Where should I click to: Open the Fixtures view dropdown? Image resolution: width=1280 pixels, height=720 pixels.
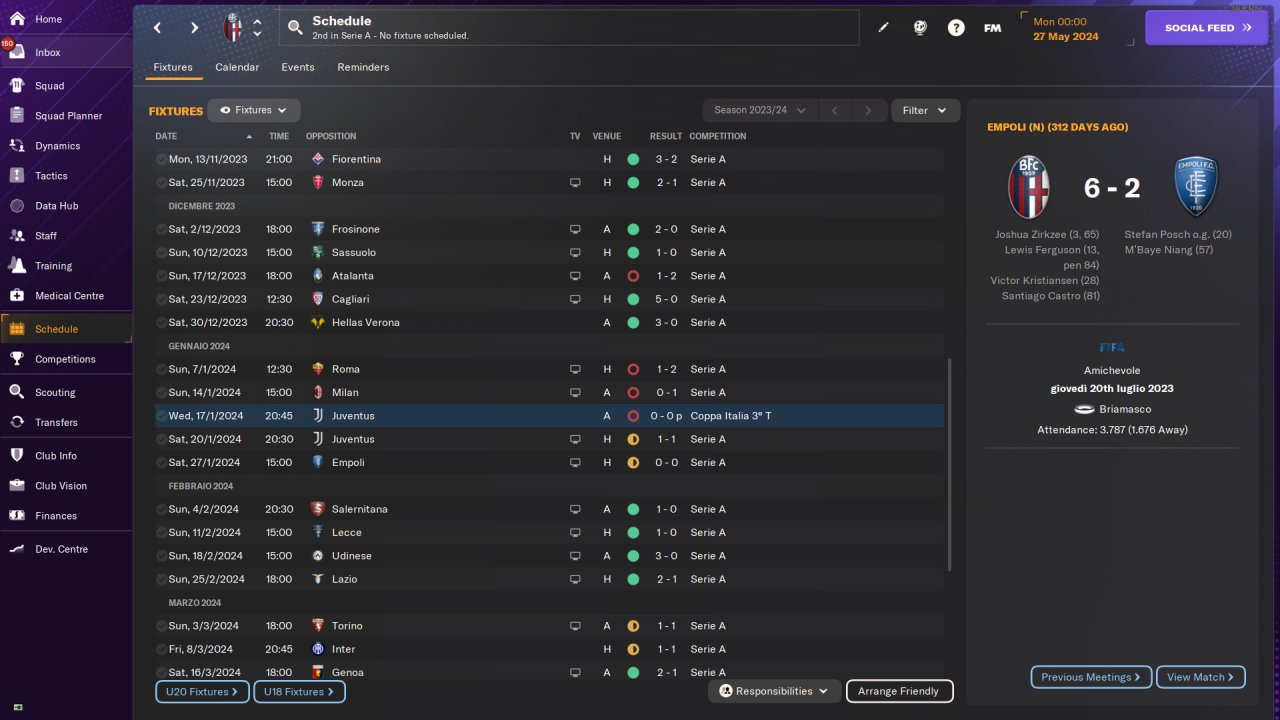tap(254, 110)
